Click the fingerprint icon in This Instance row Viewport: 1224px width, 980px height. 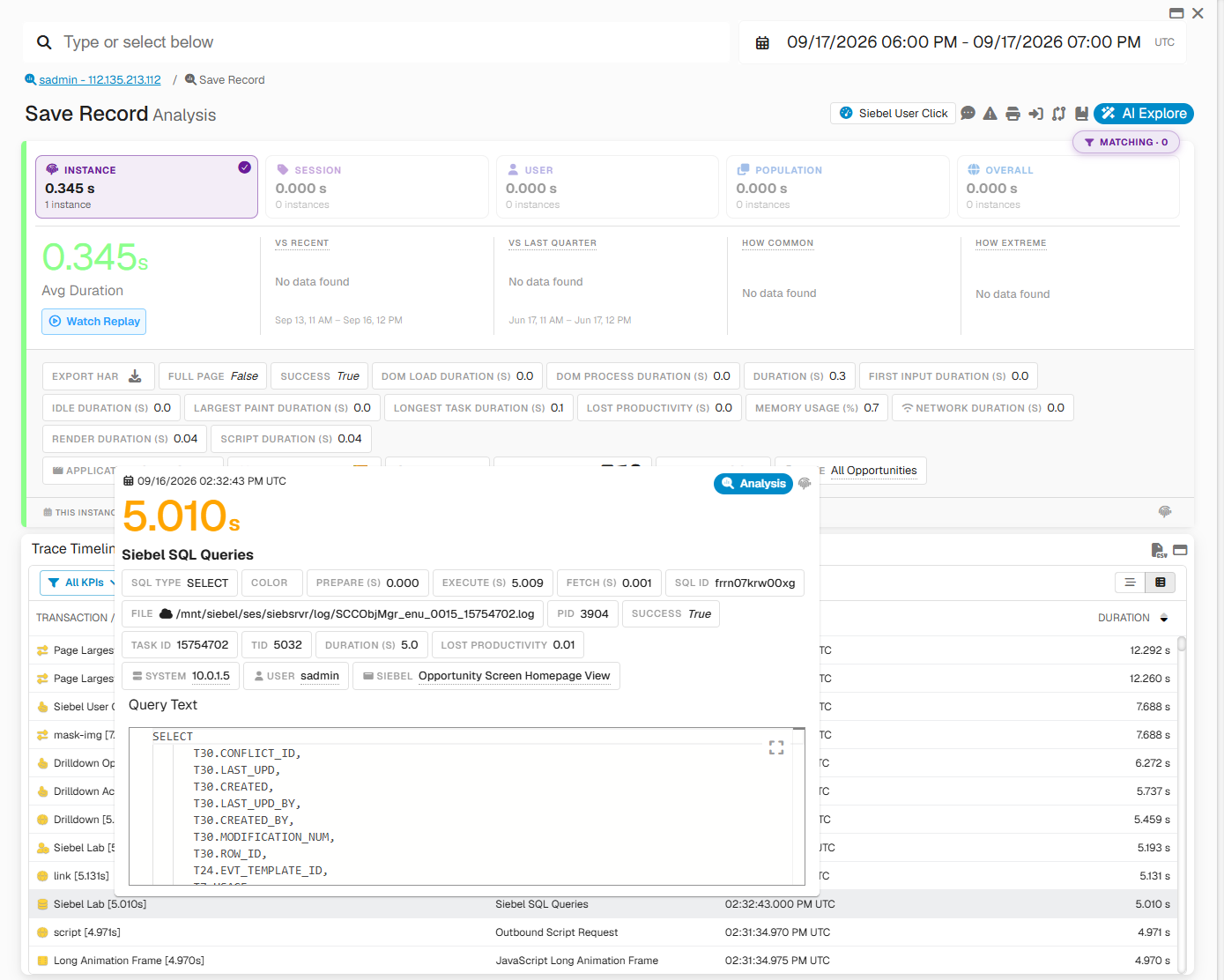tap(1165, 512)
